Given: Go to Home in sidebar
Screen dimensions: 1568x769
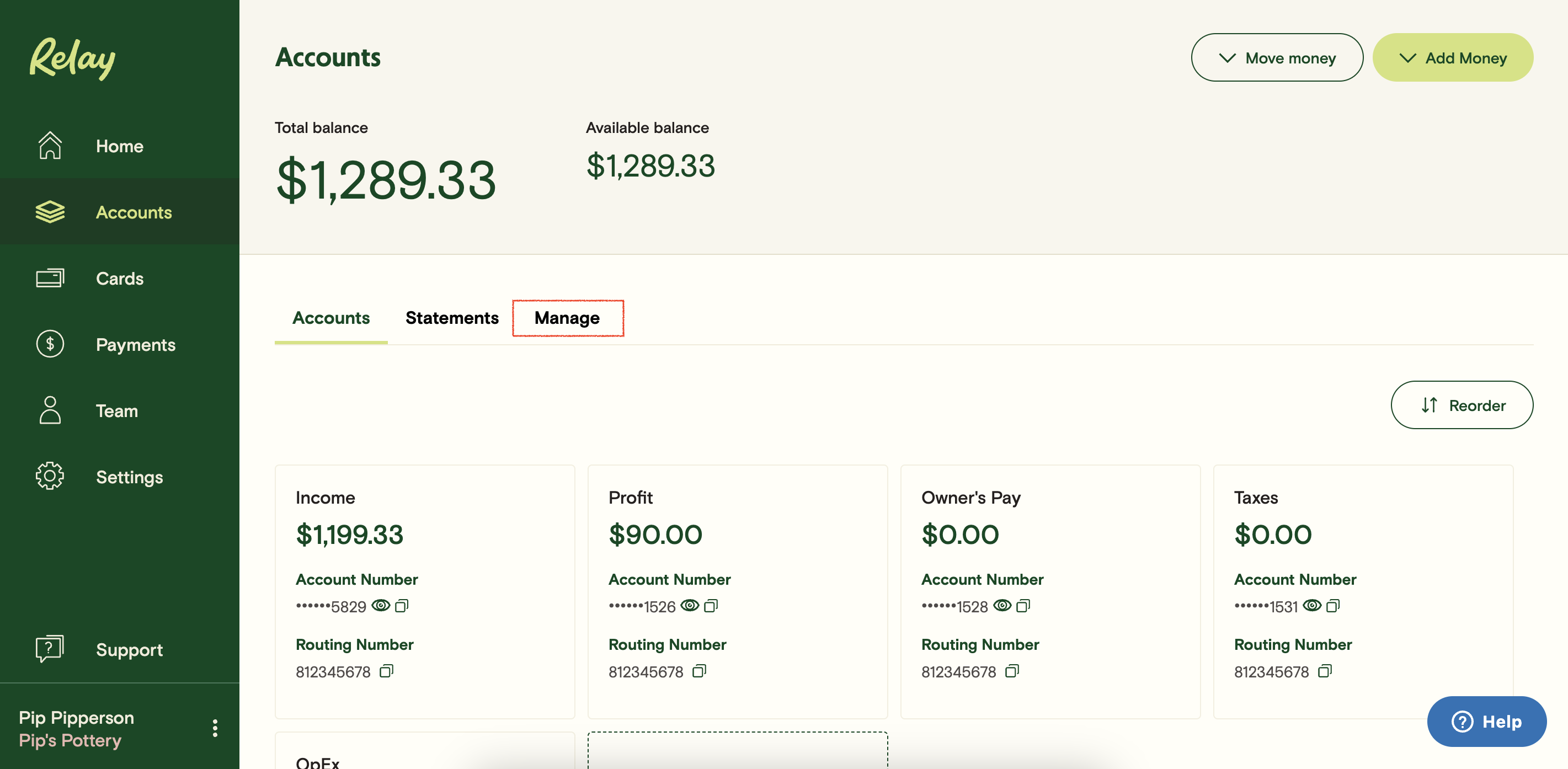Looking at the screenshot, I should pyautogui.click(x=120, y=146).
